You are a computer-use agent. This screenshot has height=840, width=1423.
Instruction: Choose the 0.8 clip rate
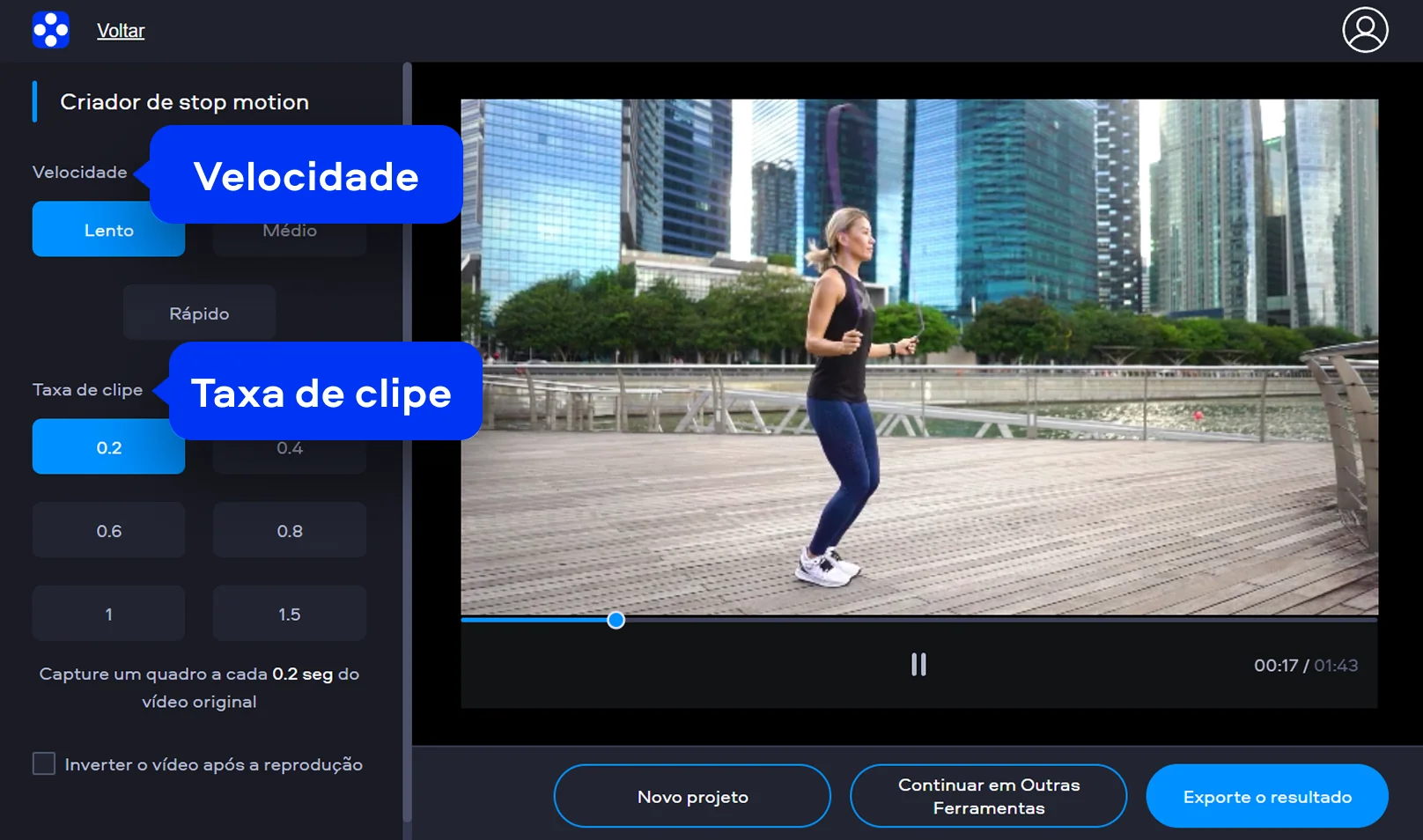coord(290,531)
